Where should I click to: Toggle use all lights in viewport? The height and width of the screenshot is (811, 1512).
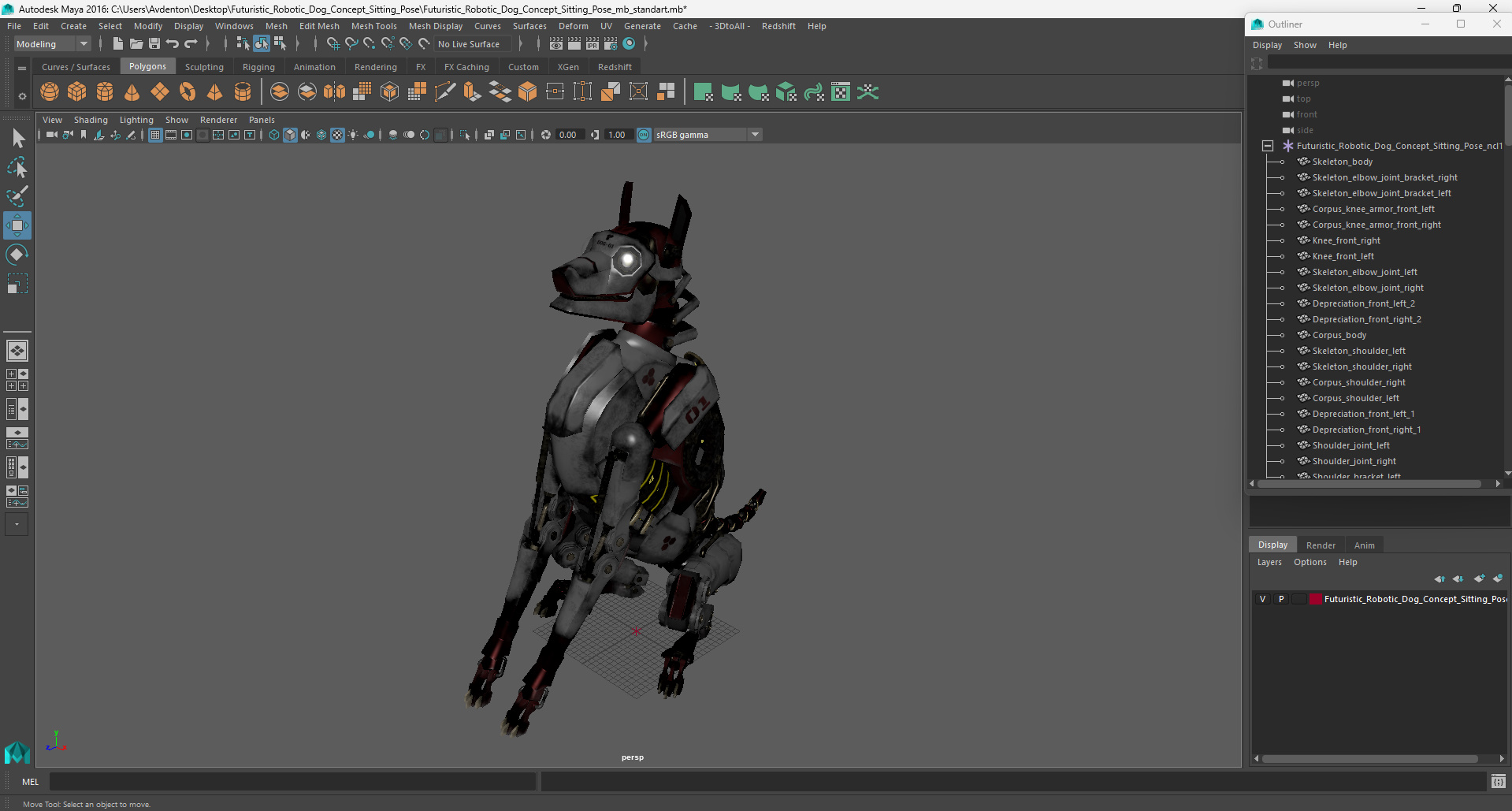pyautogui.click(x=353, y=135)
